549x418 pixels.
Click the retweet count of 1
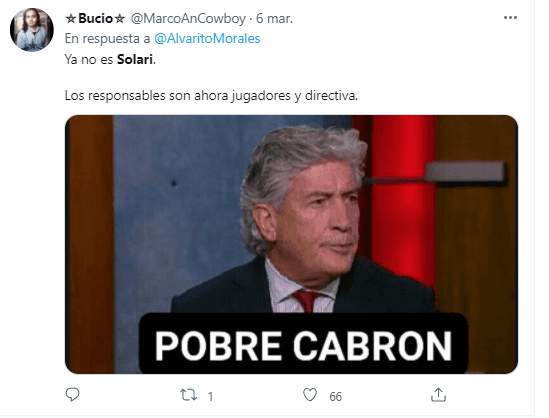pos(210,396)
